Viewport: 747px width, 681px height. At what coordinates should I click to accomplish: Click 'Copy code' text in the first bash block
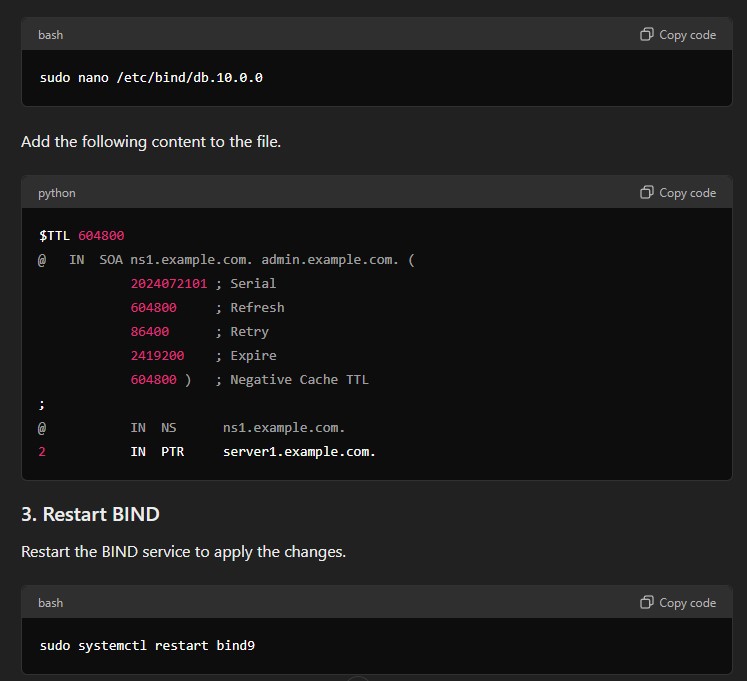point(687,35)
